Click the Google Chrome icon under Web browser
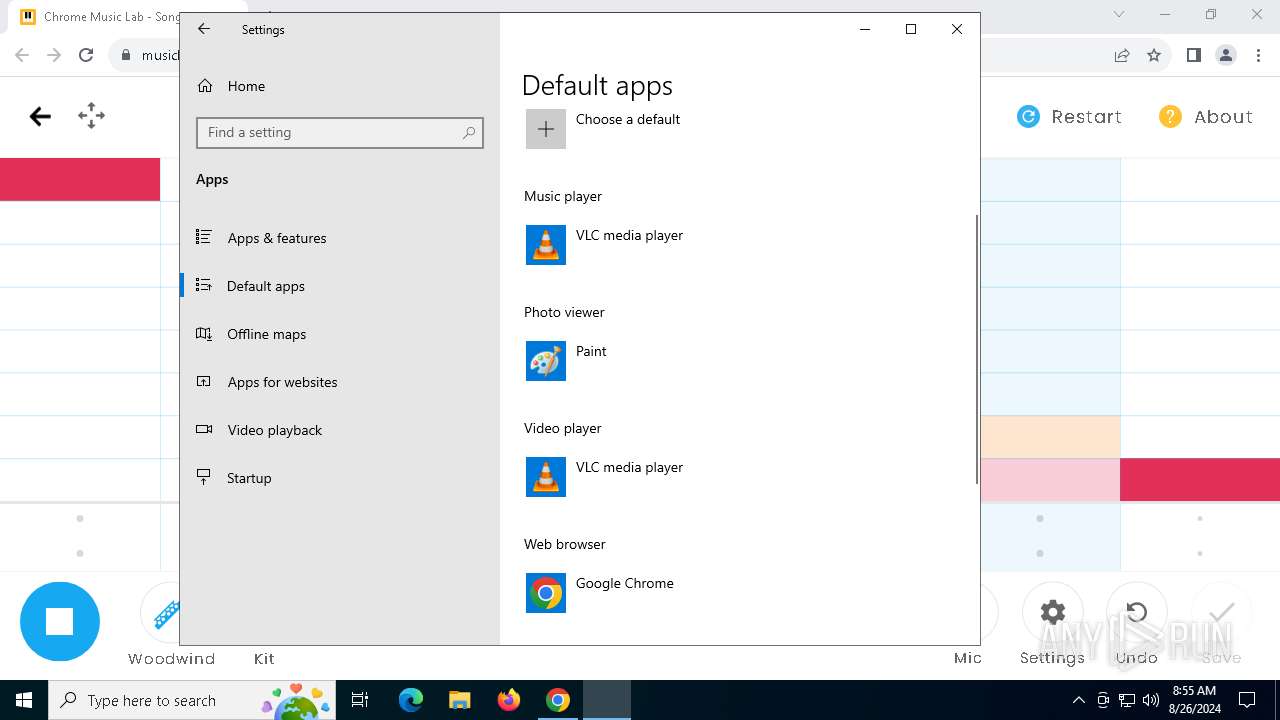This screenshot has width=1280, height=720. click(546, 593)
